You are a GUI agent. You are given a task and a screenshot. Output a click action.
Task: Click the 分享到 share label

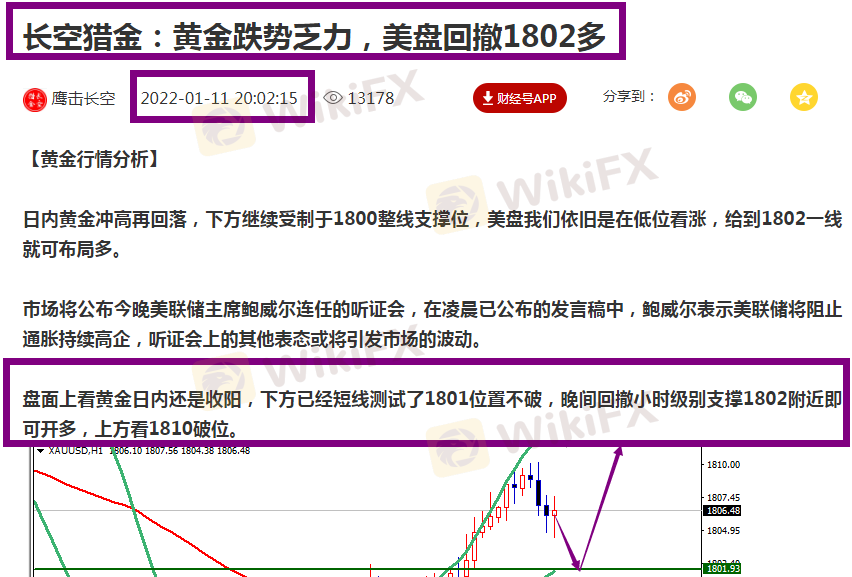tap(629, 97)
